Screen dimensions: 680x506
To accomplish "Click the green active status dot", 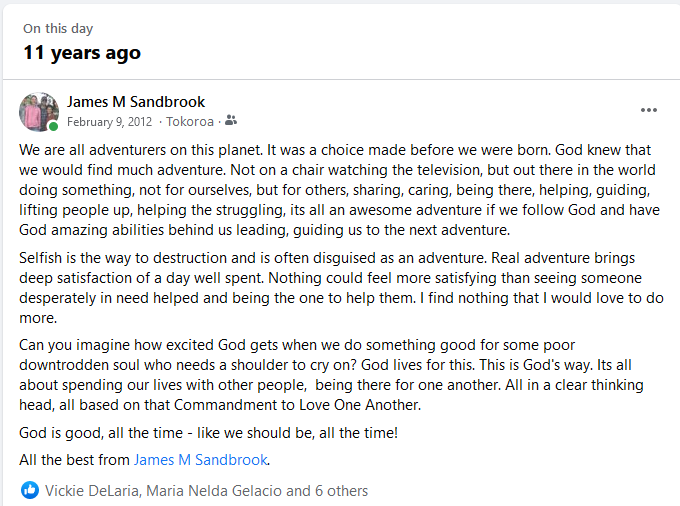I will 53,126.
